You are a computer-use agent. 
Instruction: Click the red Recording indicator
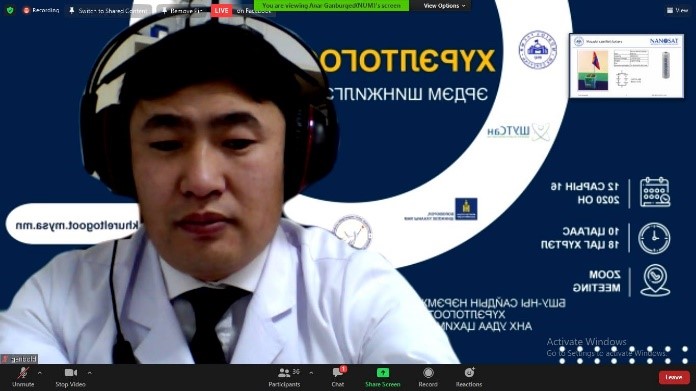[41, 10]
